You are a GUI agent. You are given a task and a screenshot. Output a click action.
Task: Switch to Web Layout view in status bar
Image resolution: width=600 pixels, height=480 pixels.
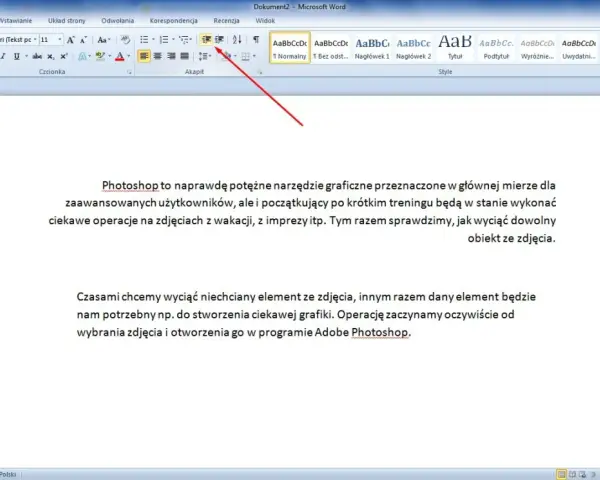point(582,475)
